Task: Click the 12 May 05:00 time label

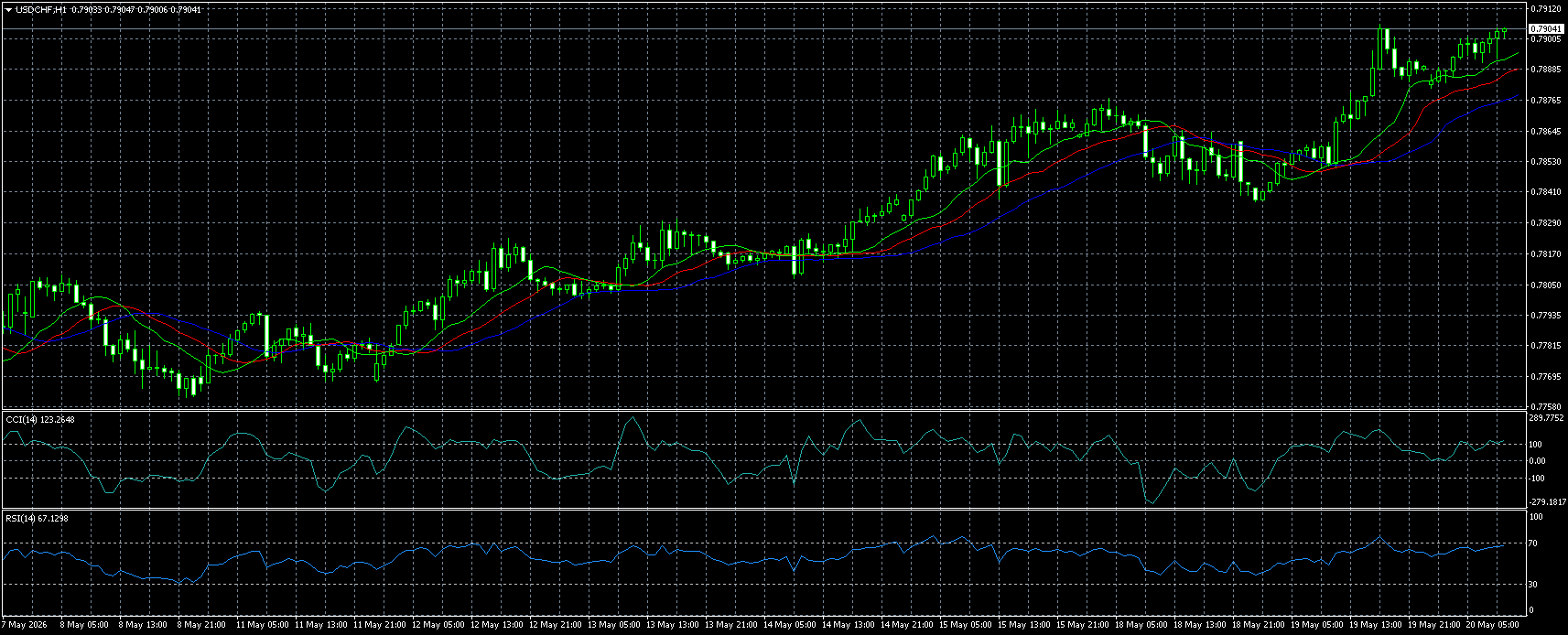Action: [x=438, y=625]
